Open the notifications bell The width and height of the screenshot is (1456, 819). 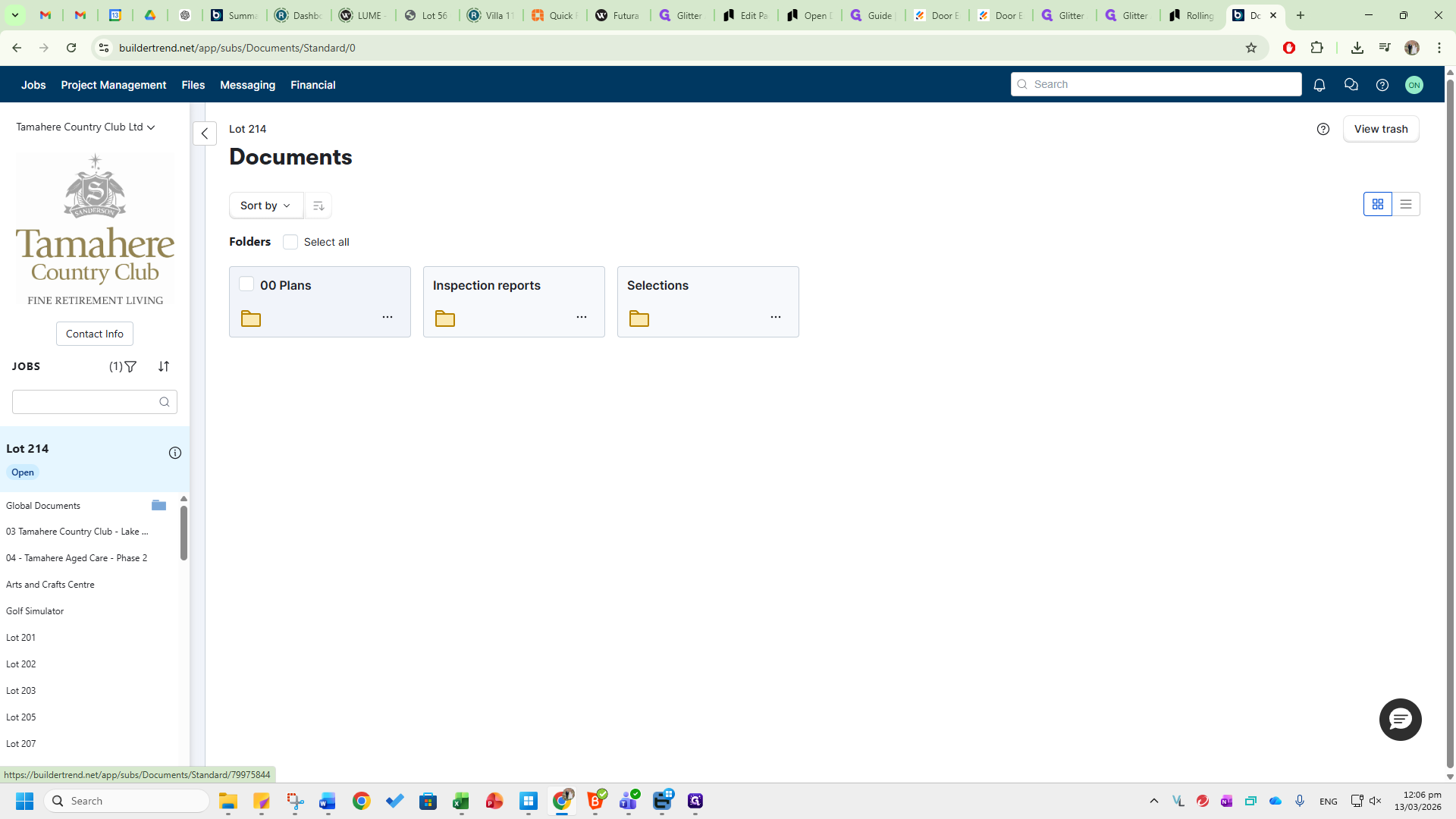point(1319,85)
